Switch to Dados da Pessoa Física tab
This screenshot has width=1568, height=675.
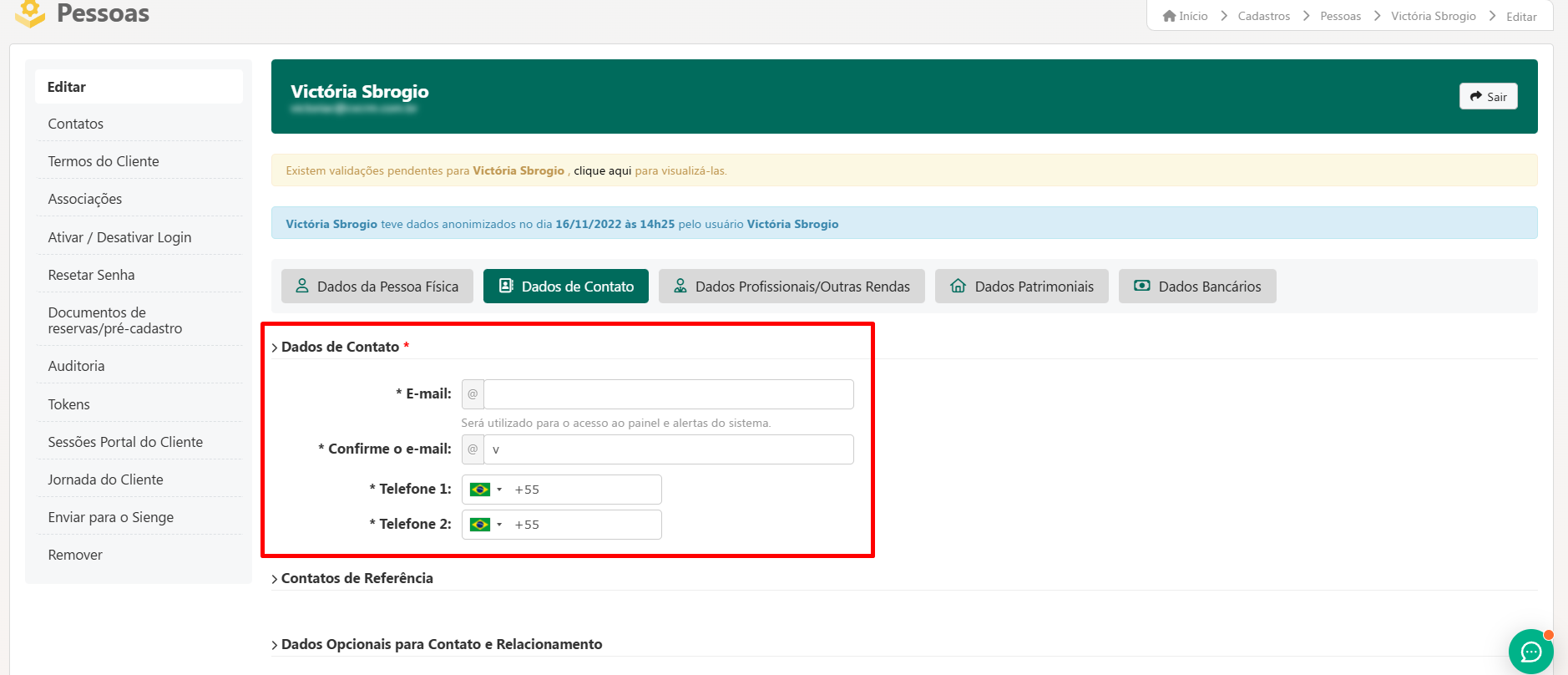(x=377, y=287)
